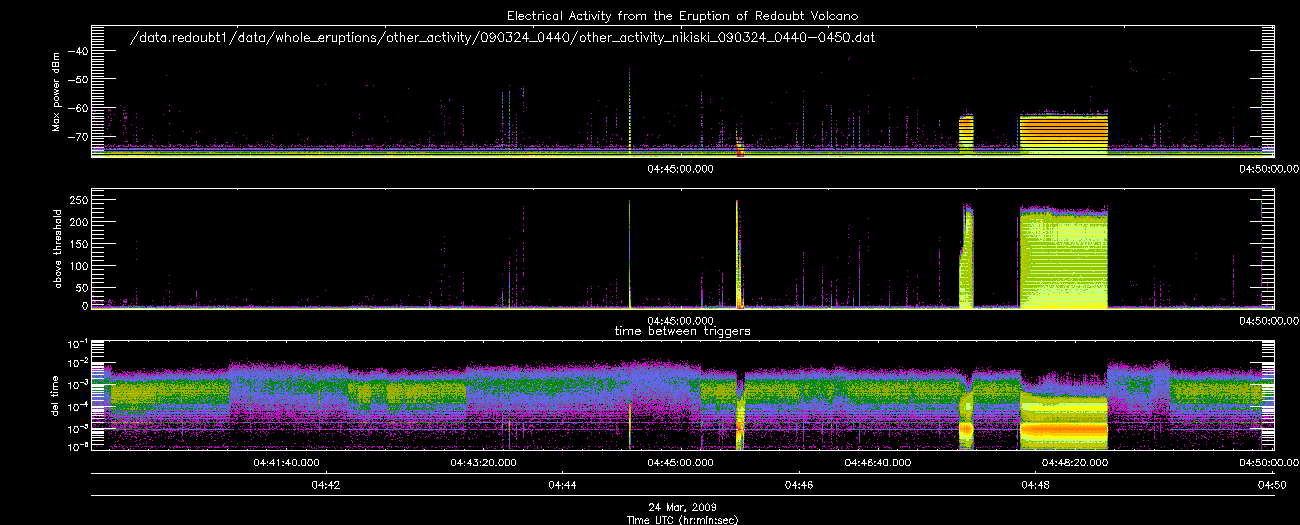Click the '04:48' label on bottom time axis
1300x525 pixels.
[x=1033, y=484]
